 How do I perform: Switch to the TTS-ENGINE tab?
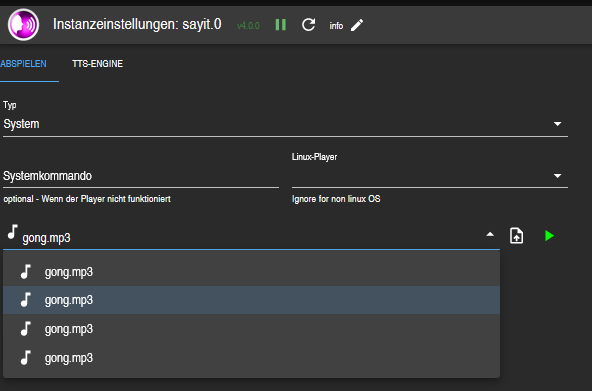click(97, 64)
